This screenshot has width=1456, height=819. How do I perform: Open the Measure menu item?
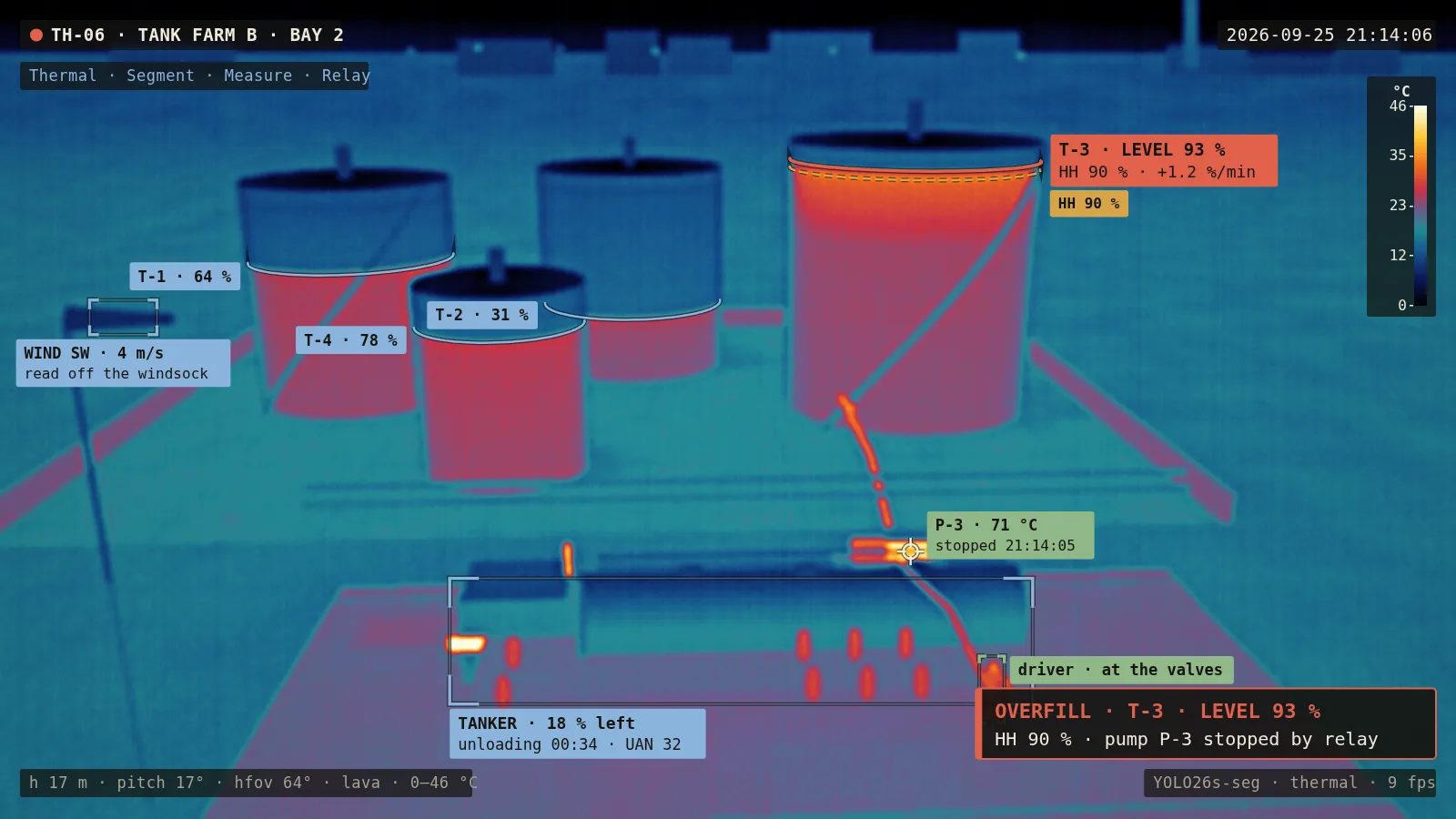pos(258,76)
